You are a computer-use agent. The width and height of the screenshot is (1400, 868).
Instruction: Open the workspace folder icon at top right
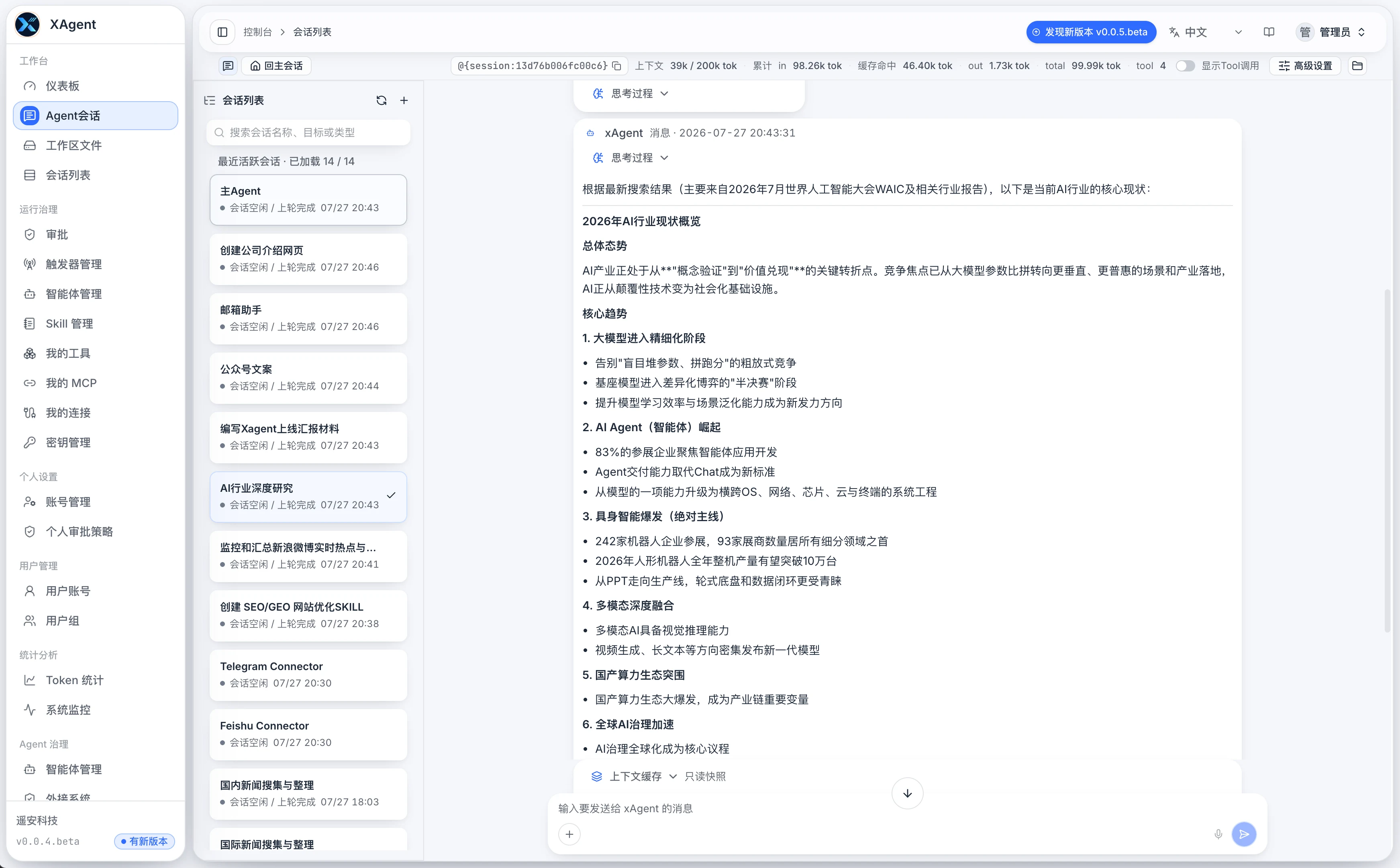[x=1357, y=65]
